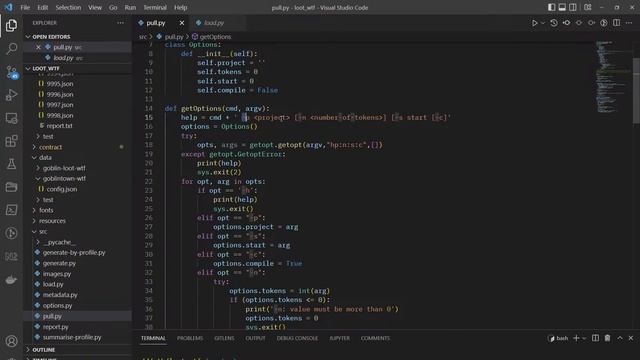Click src in the breadcrumb path

pyautogui.click(x=142, y=37)
